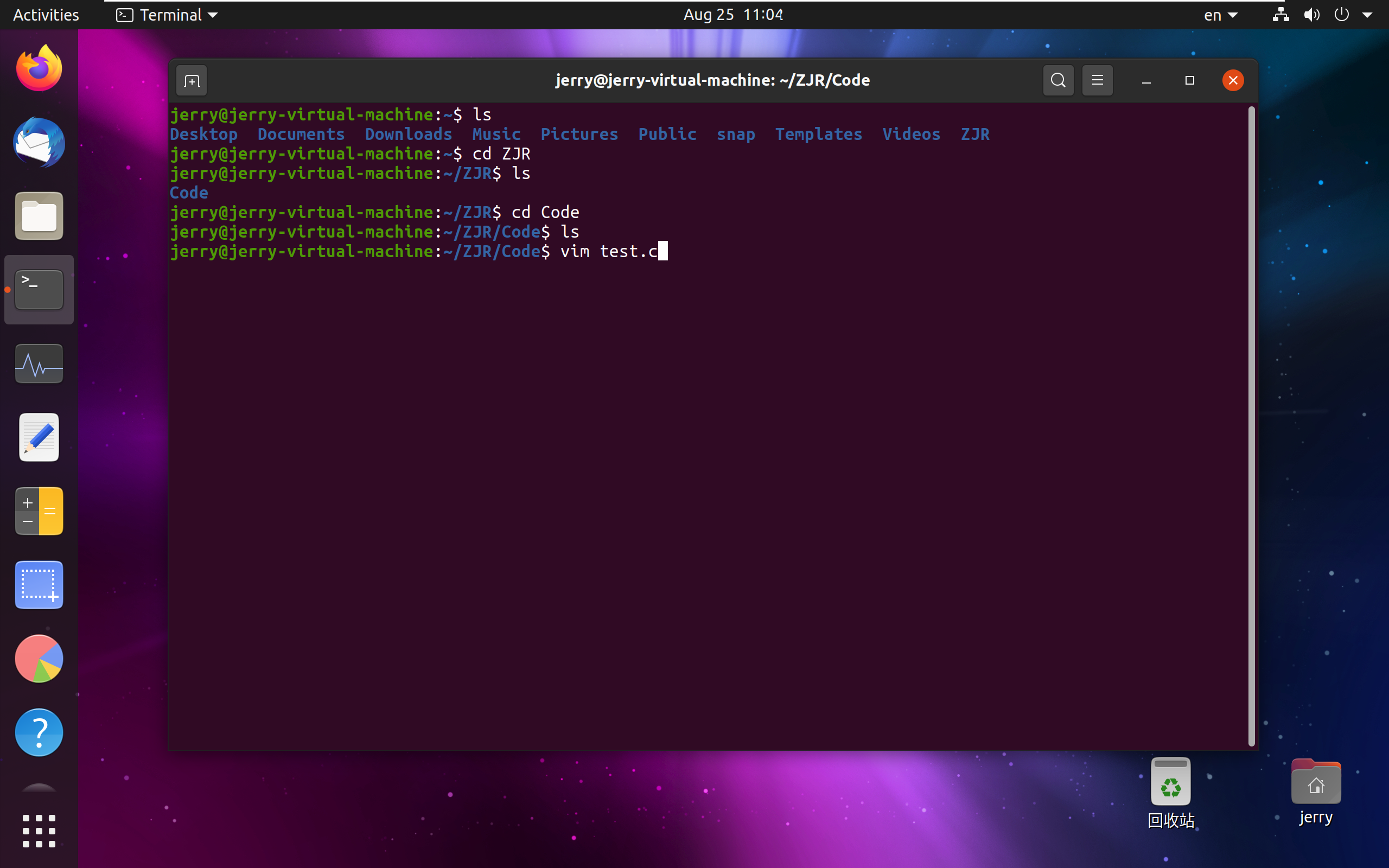This screenshot has height=868, width=1389.
Task: Open the Calculator app in dock
Action: (39, 511)
